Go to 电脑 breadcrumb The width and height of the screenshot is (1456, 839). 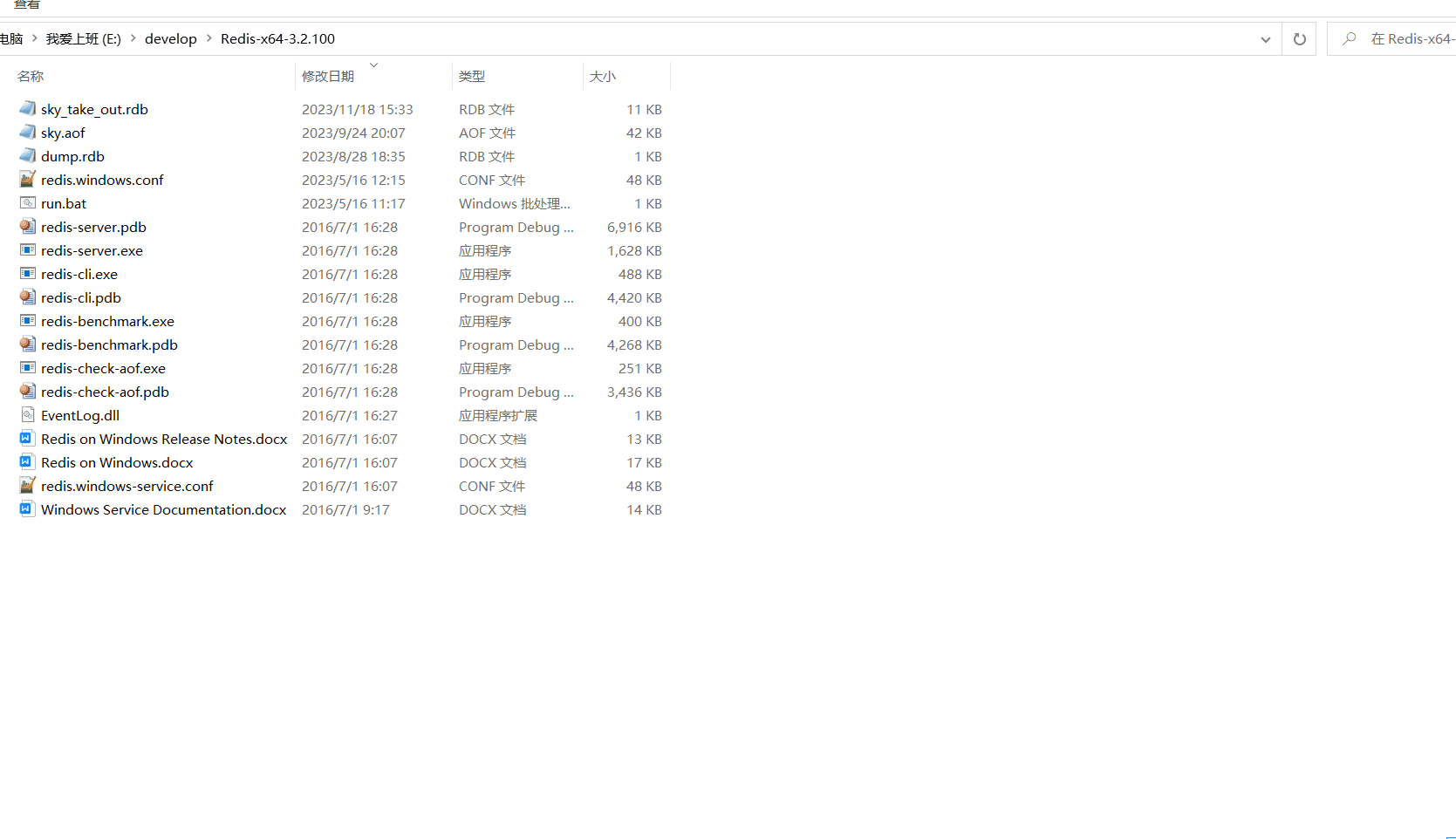(11, 38)
